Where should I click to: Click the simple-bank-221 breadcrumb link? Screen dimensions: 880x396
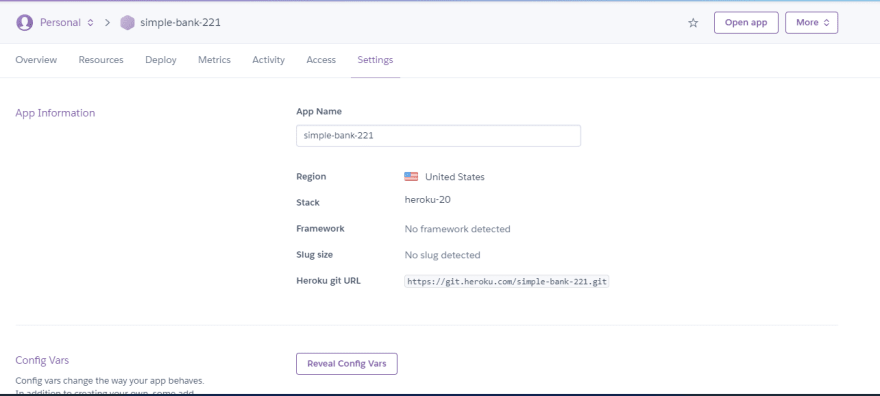pos(181,23)
